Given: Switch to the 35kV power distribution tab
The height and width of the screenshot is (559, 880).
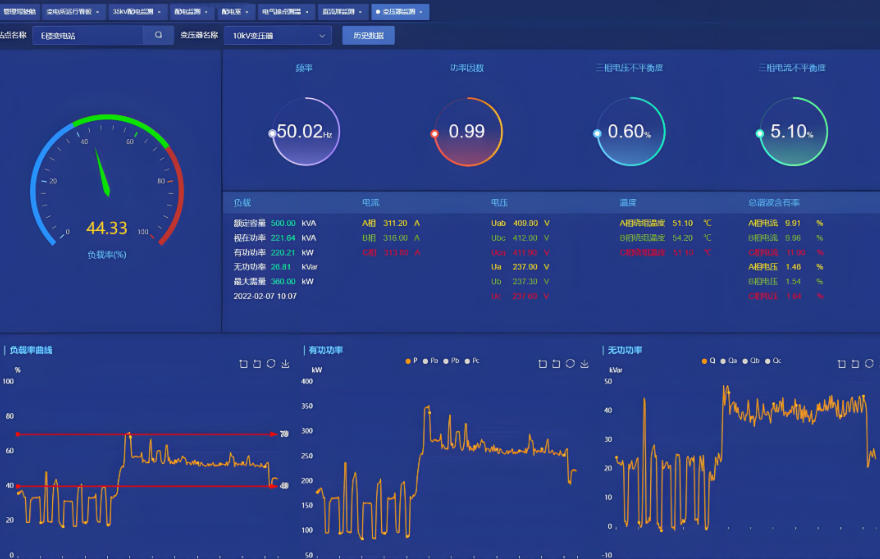Looking at the screenshot, I should coord(133,12).
